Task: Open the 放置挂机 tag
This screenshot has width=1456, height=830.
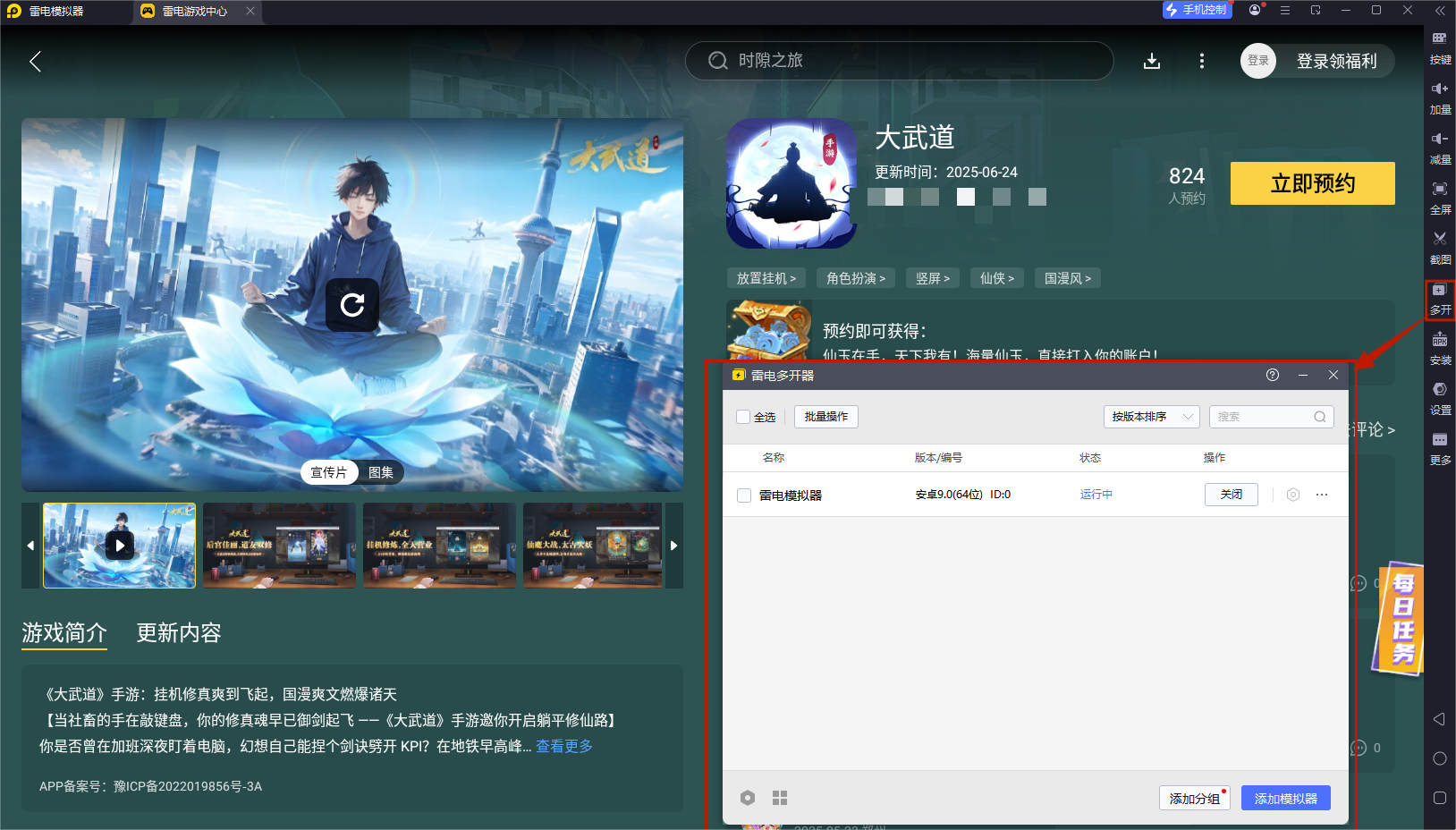Action: [766, 278]
